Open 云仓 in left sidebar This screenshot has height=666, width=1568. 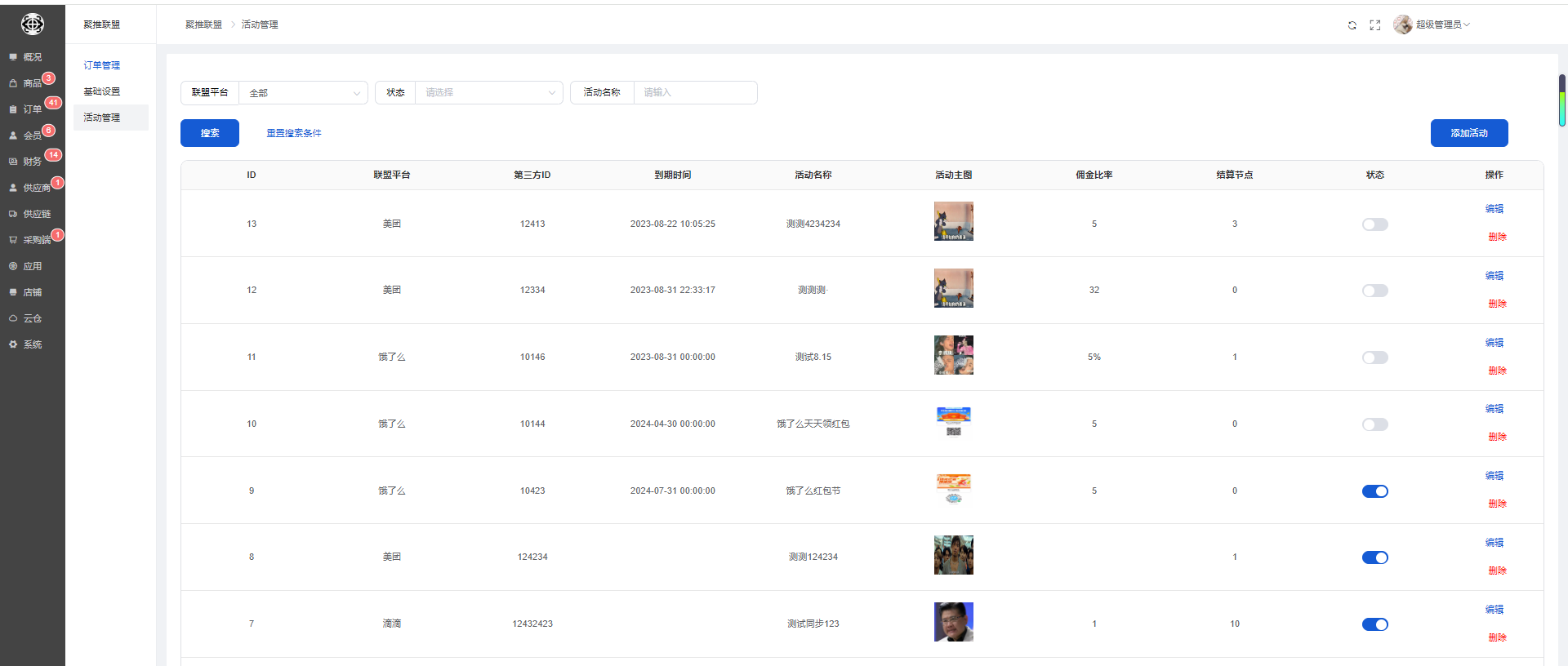(32, 318)
